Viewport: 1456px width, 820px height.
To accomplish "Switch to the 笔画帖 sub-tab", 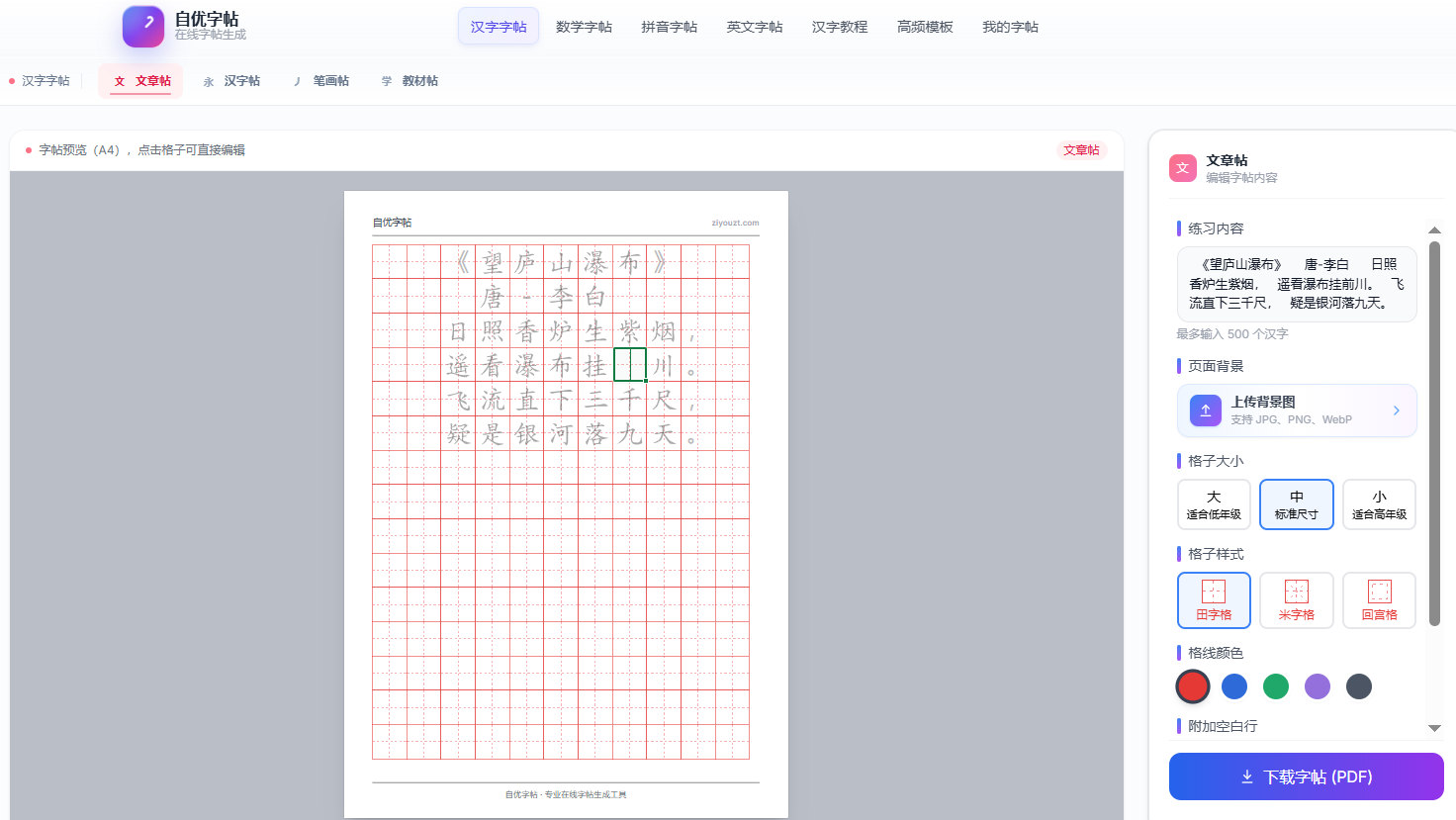I will [x=320, y=81].
